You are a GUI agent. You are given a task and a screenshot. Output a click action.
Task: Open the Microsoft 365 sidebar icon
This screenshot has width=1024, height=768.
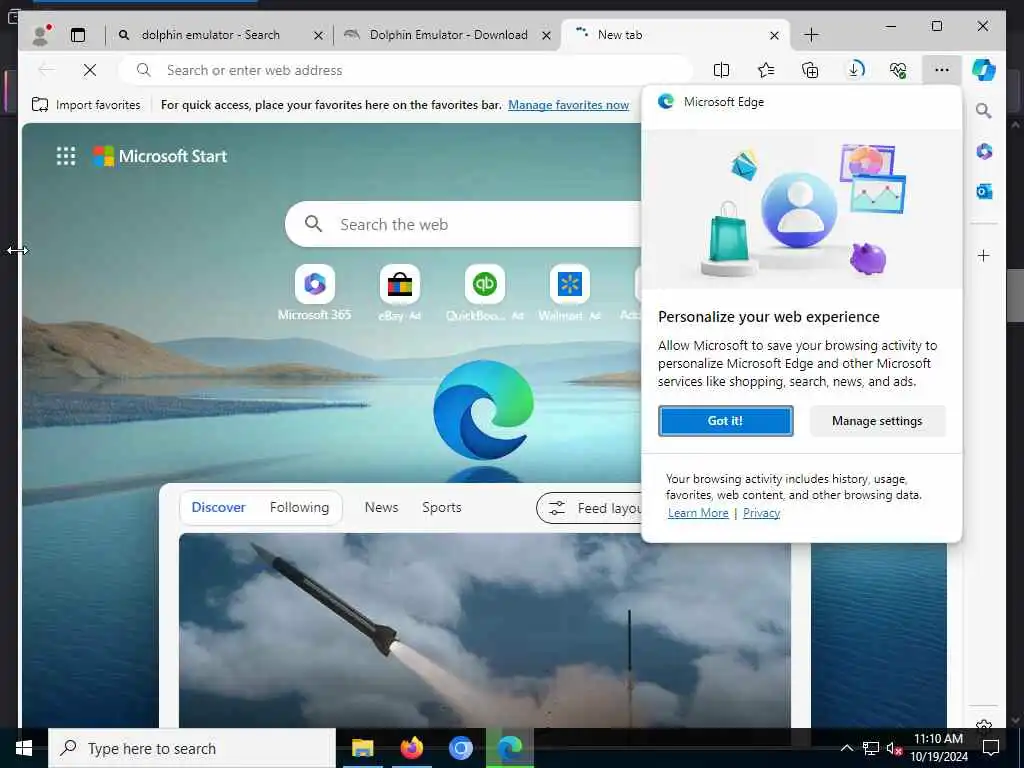984,152
